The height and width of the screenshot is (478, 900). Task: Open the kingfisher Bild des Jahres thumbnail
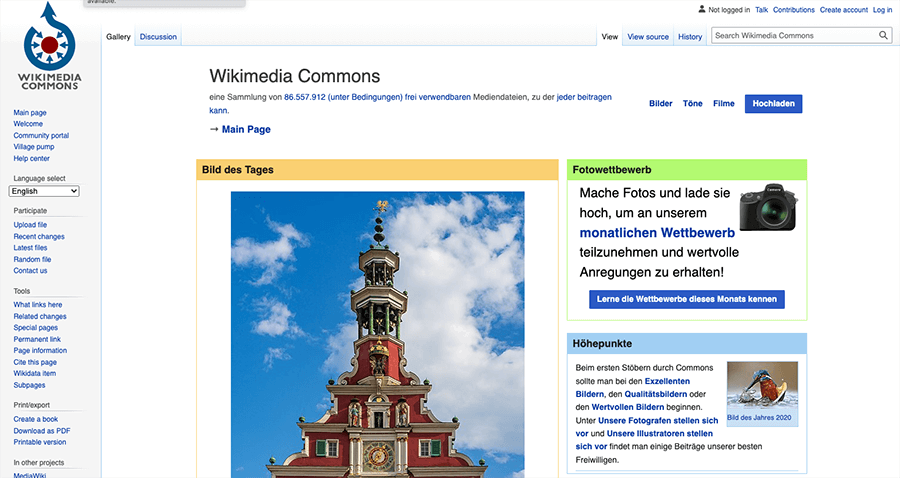(762, 386)
